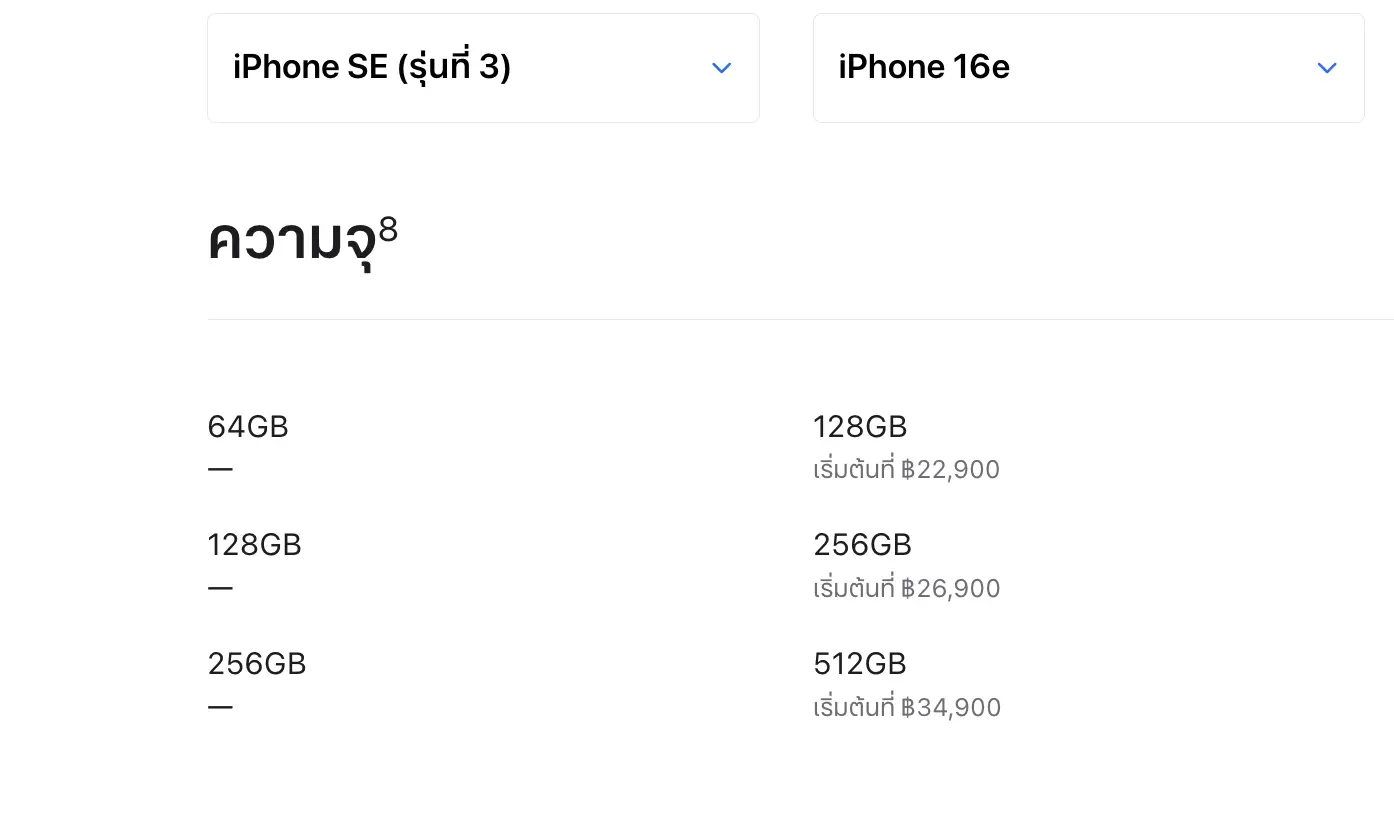Open the iPhone SE (รุ่นที่ 3) model dropdown
Image resolution: width=1394 pixels, height=836 pixels.
[x=482, y=68]
